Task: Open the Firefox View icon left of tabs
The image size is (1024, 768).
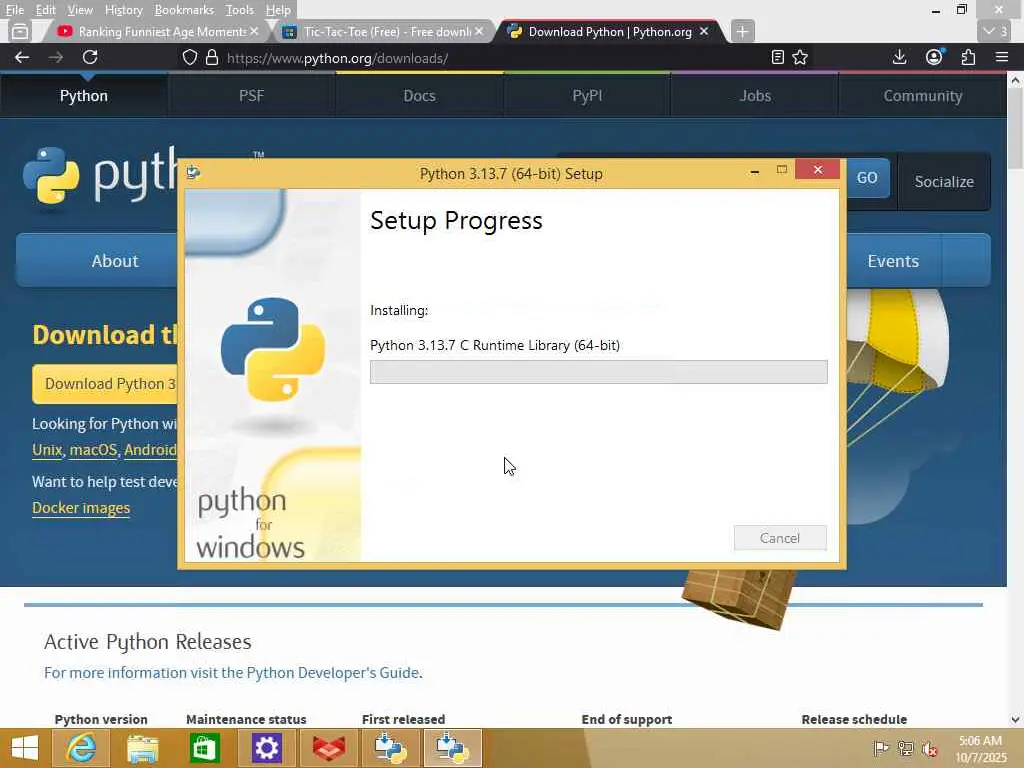Action: click(x=20, y=31)
